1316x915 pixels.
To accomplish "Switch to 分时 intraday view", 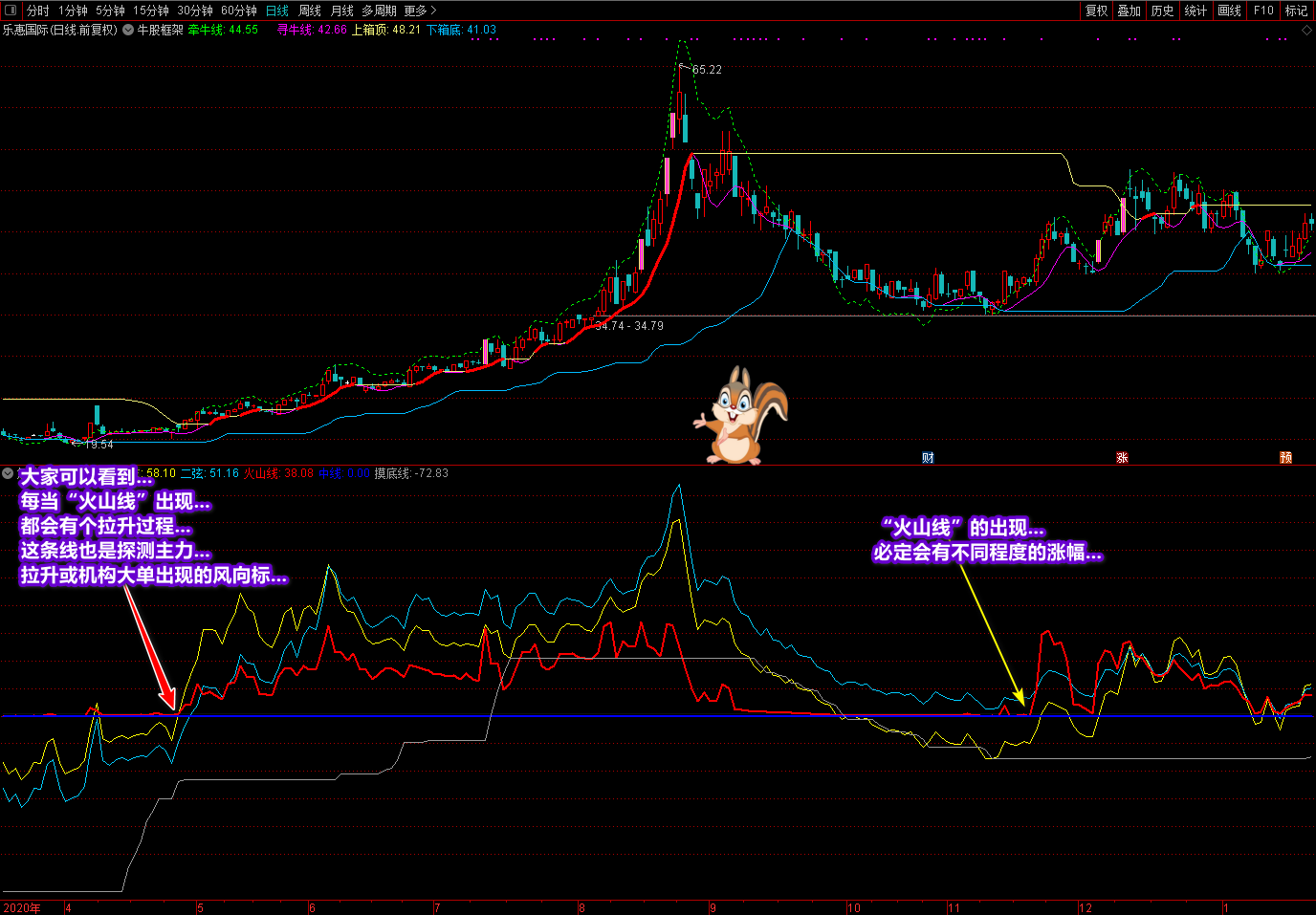I will tap(37, 11).
